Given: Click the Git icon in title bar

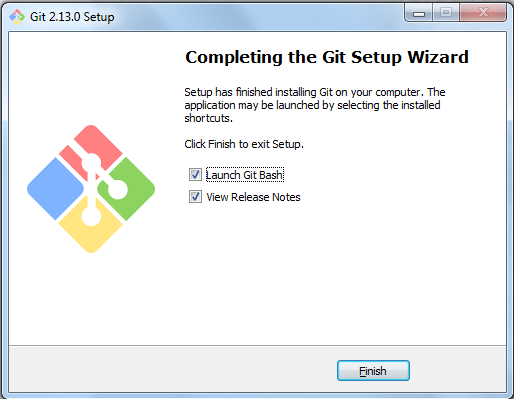Looking at the screenshot, I should click(x=17, y=16).
